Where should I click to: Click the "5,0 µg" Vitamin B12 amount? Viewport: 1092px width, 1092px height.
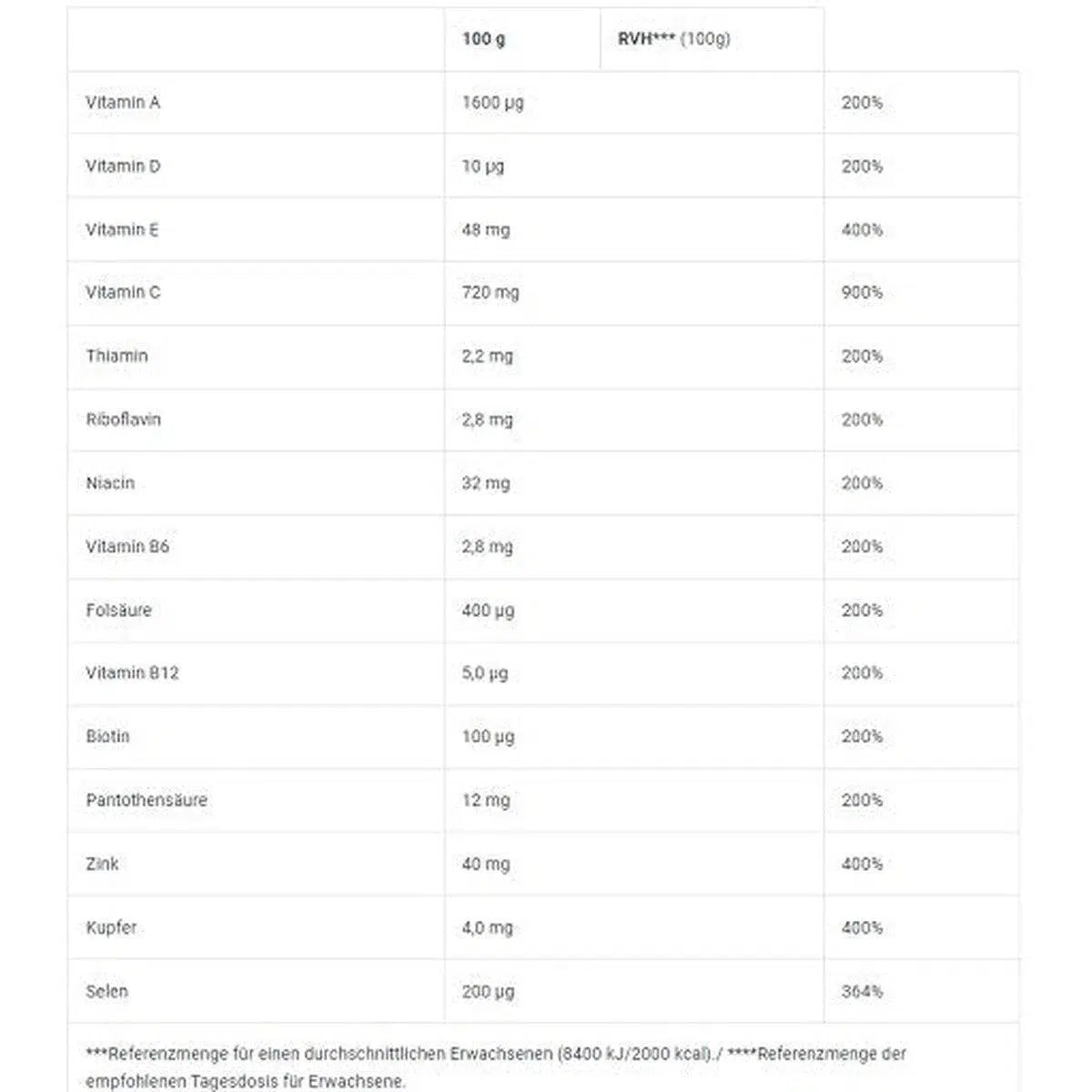click(484, 673)
